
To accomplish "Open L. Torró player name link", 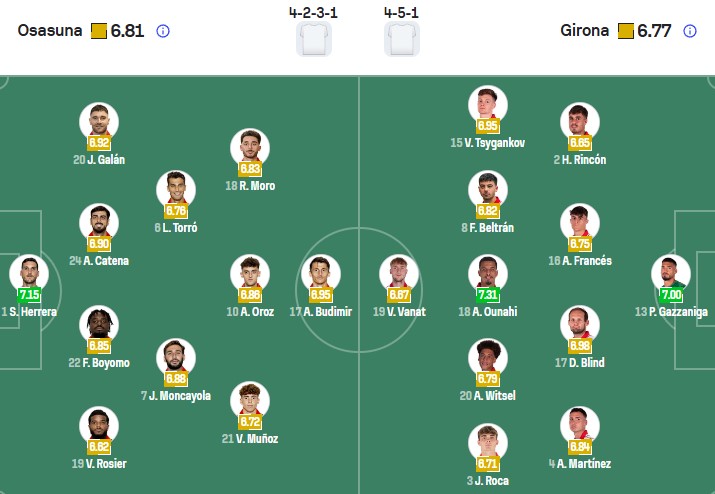I will (x=176, y=228).
